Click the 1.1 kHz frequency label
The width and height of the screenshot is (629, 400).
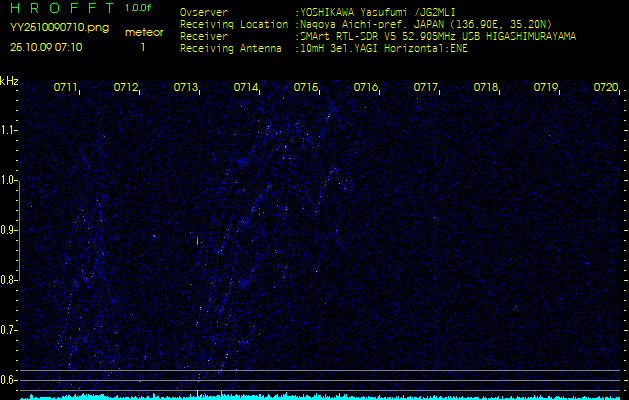pos(9,130)
